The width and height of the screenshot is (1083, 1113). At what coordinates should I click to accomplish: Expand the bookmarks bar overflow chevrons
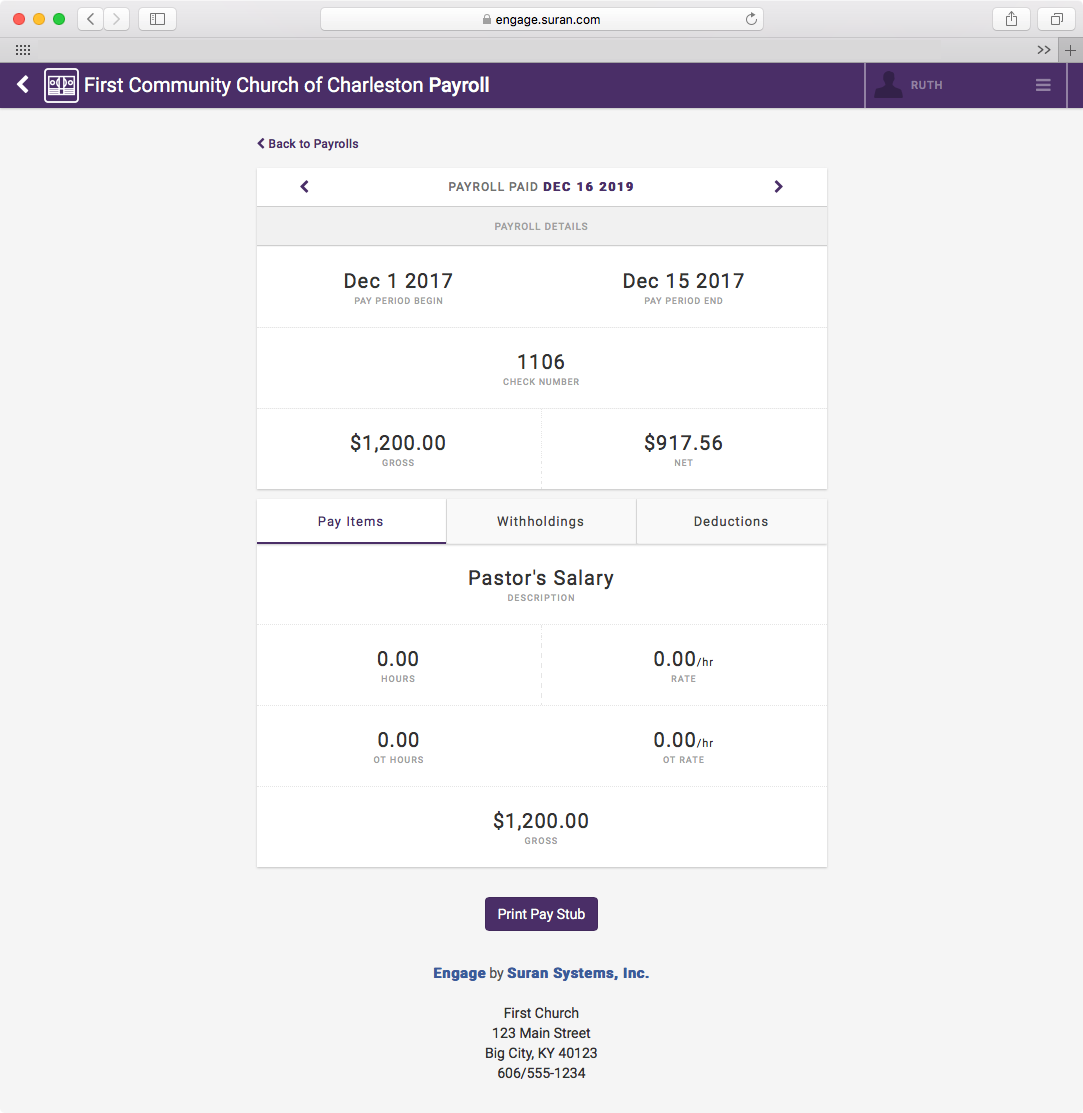click(1044, 50)
